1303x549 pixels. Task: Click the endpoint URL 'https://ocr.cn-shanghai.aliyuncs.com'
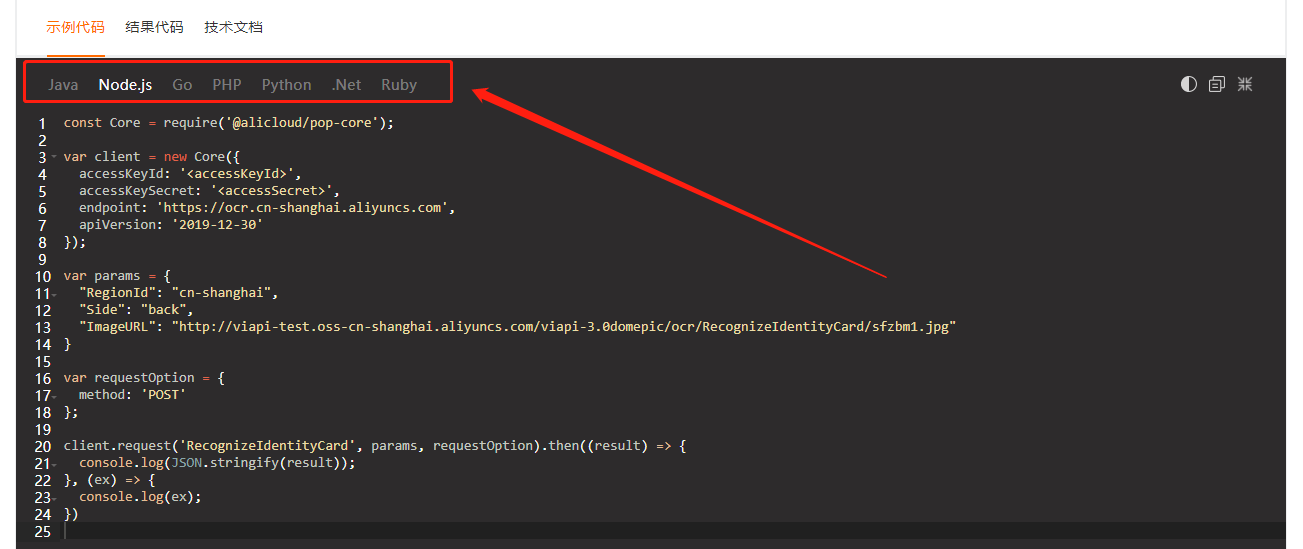pos(303,208)
